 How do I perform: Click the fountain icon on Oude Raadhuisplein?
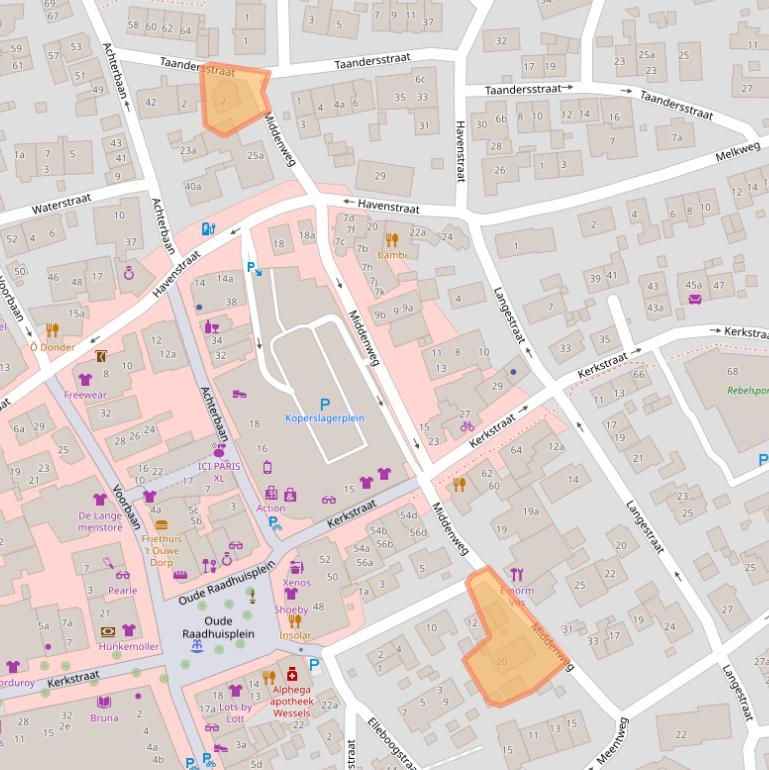pos(196,648)
